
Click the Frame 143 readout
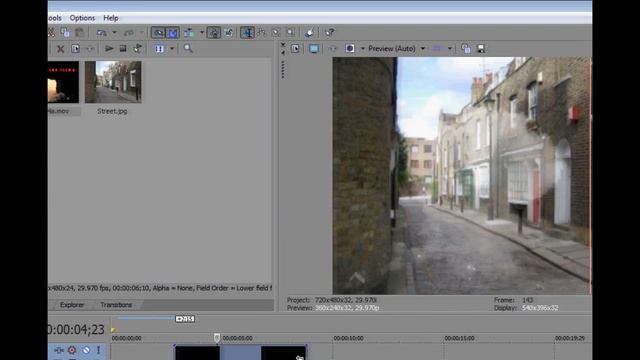513,300
